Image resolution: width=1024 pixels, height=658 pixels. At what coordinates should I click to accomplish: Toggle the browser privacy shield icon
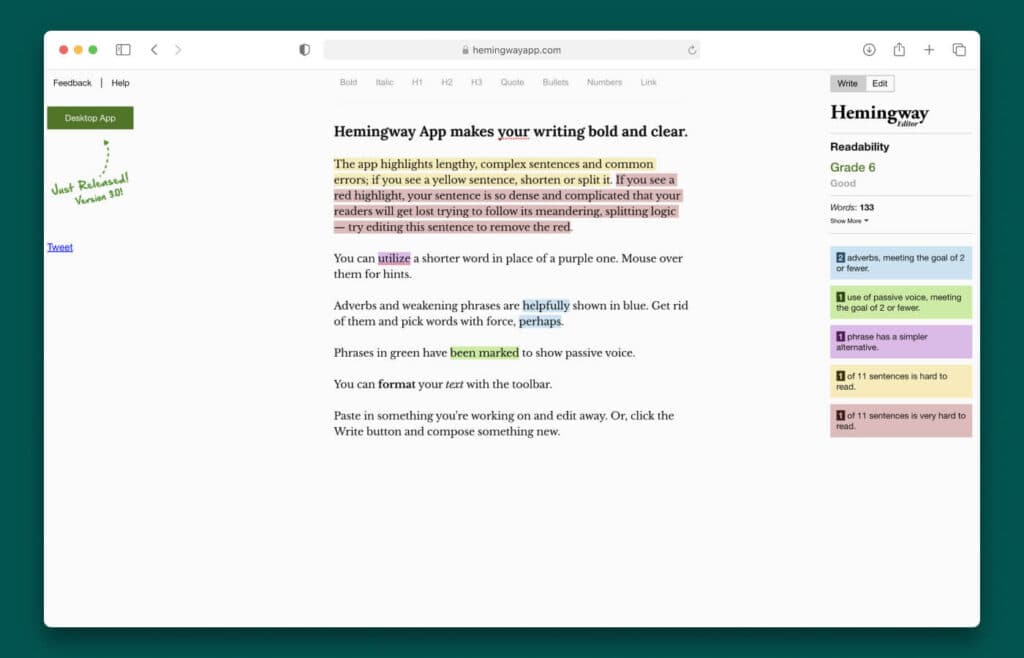304,48
